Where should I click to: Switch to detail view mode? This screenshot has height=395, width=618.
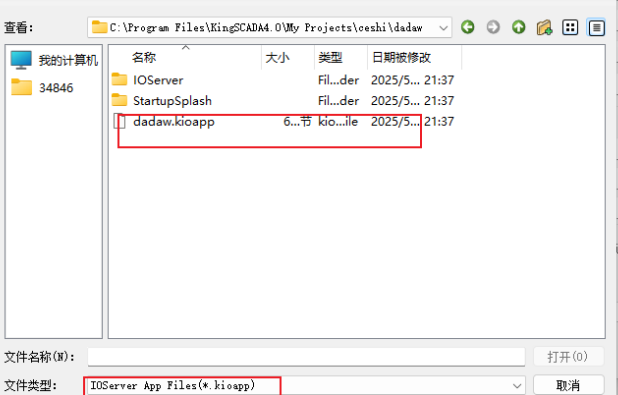click(x=596, y=27)
